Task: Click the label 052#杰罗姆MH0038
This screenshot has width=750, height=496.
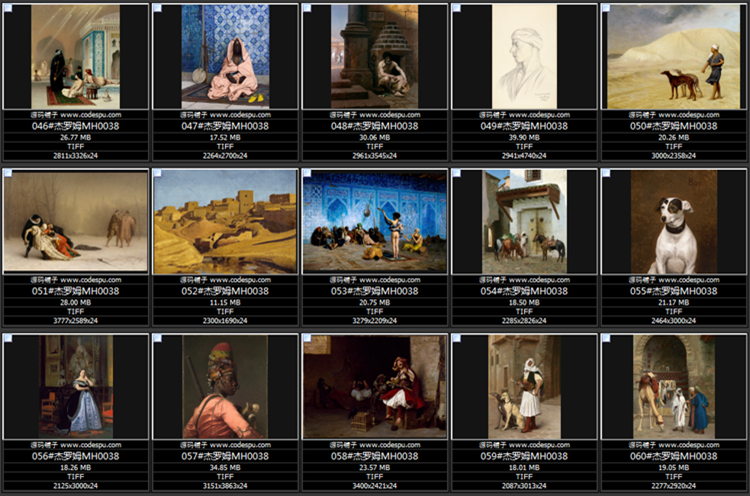Action: (225, 291)
